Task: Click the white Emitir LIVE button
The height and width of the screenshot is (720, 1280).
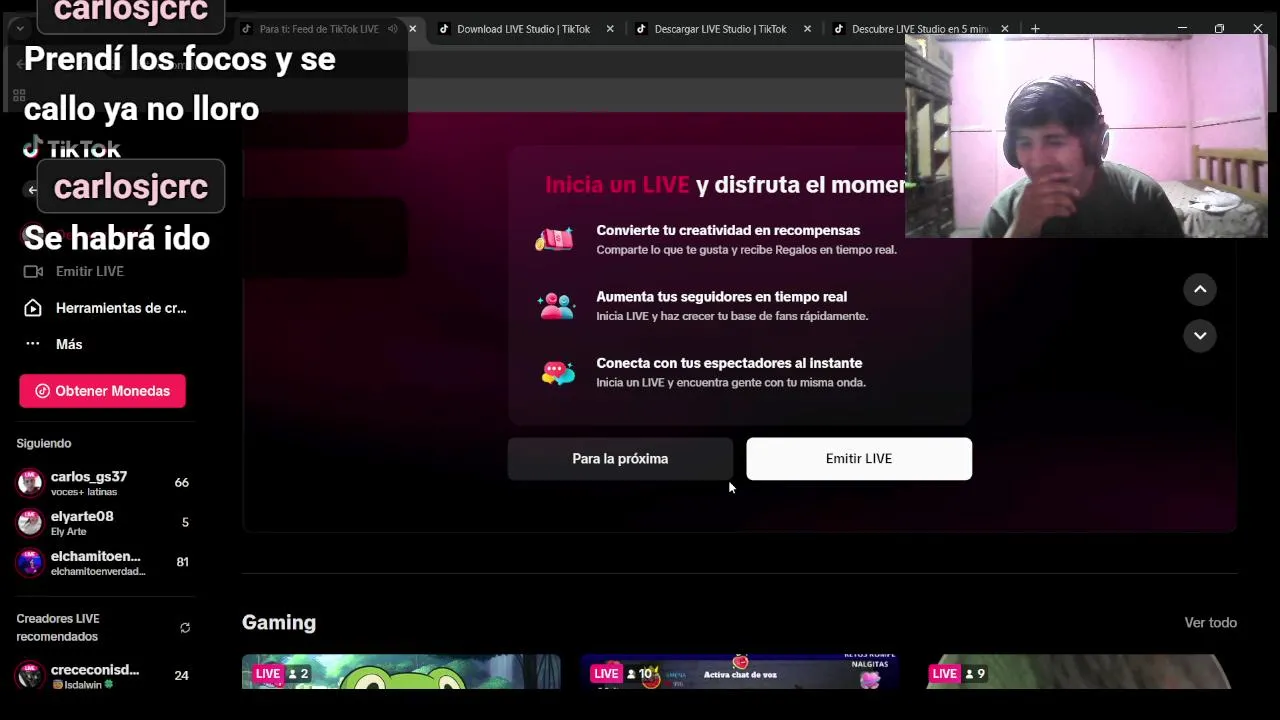Action: tap(859, 459)
